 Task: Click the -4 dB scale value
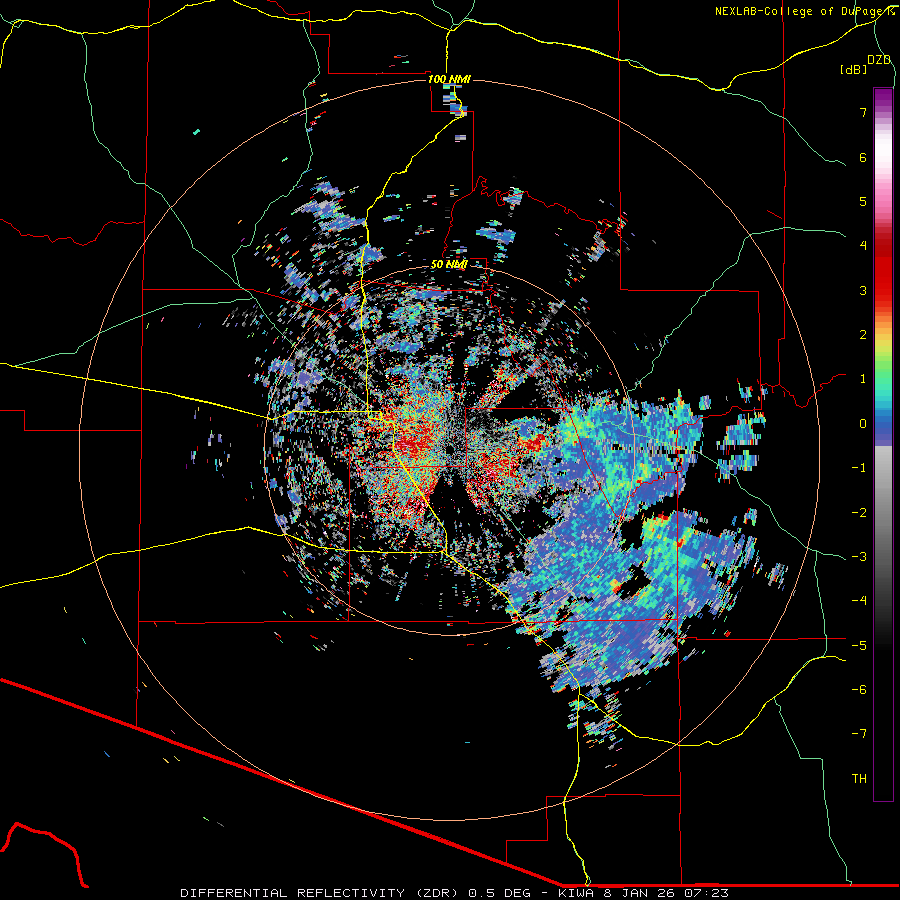[x=859, y=601]
